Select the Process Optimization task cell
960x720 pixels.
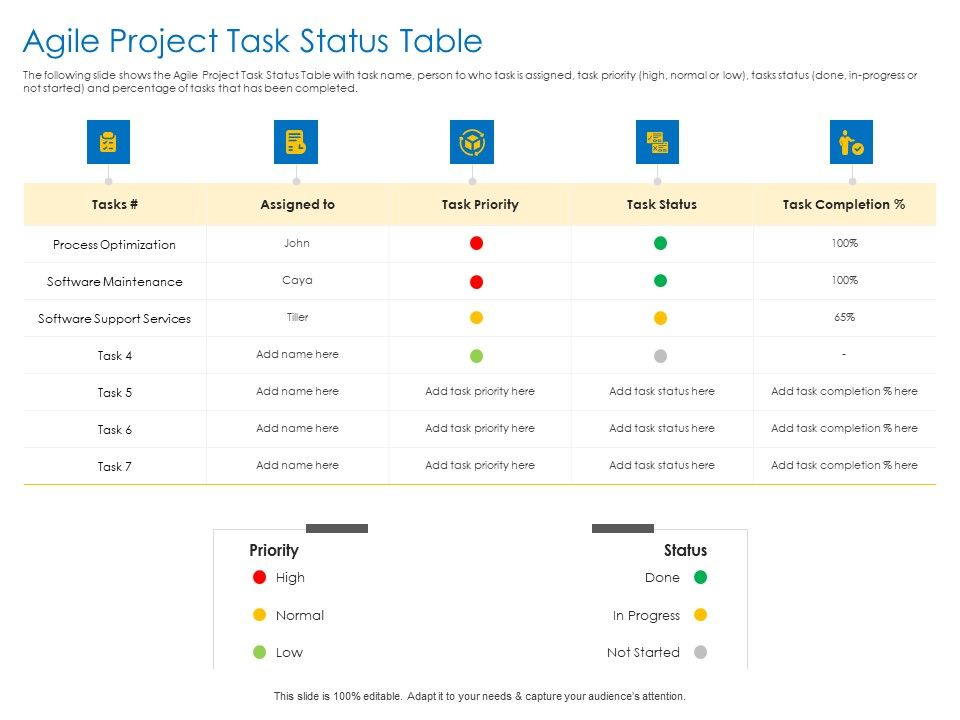click(114, 245)
